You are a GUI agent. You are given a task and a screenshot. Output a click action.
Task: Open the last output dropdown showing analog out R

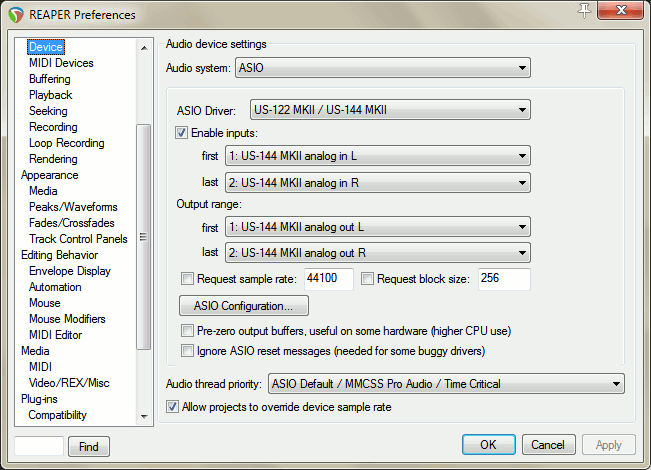[x=378, y=253]
